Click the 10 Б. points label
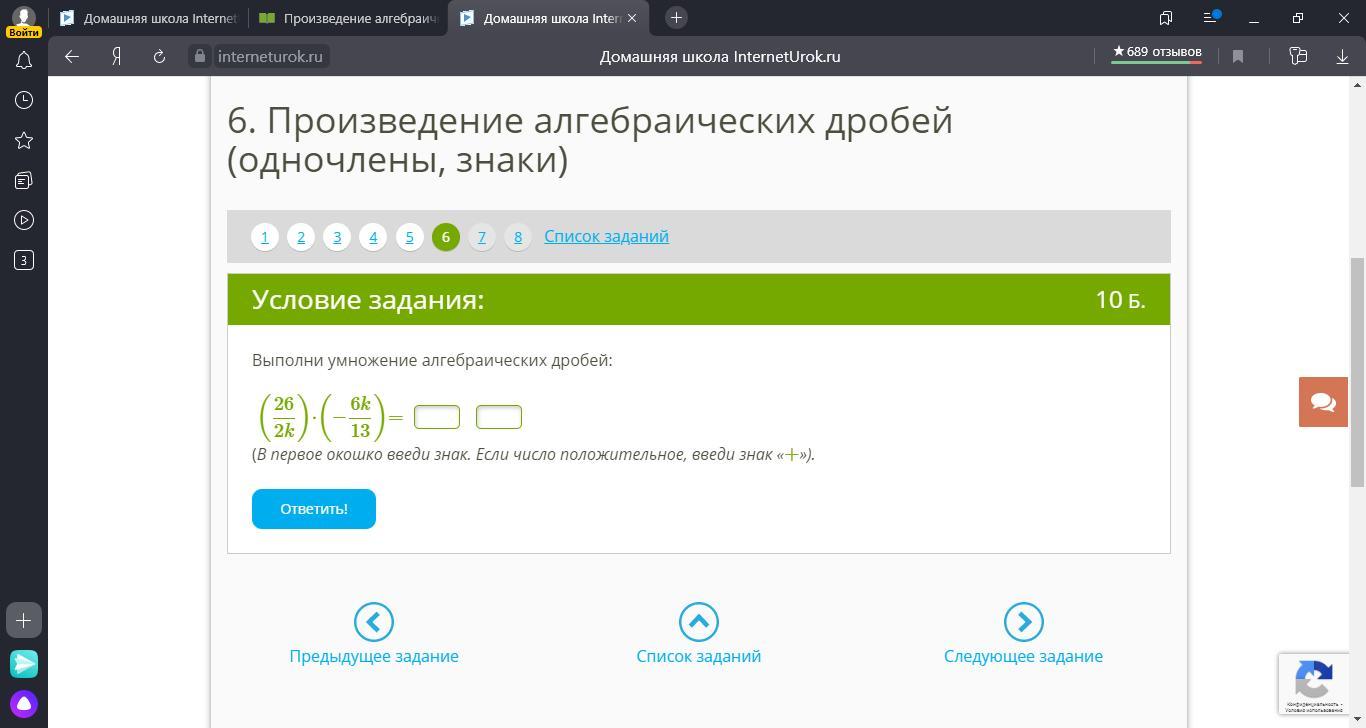The image size is (1366, 728). pyautogui.click(x=1120, y=300)
